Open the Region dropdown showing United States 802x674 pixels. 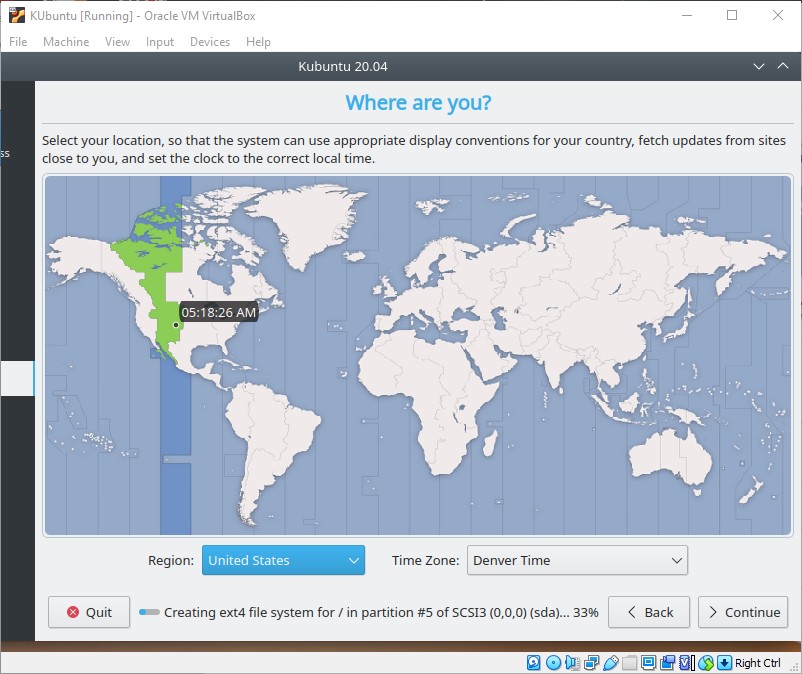tap(283, 560)
